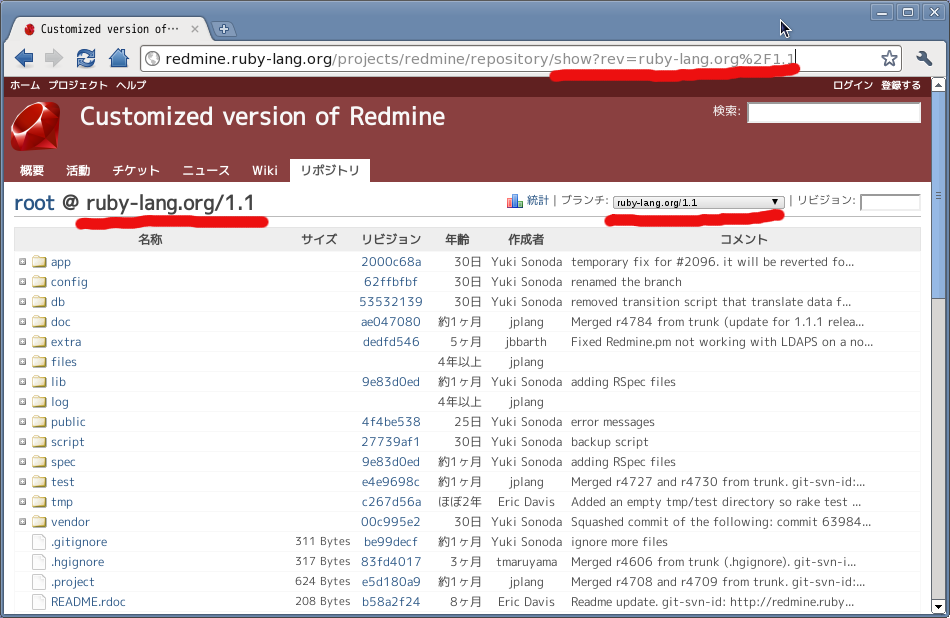Expand the db directory tree node
Viewport: 950px width, 618px height.
tap(22, 302)
